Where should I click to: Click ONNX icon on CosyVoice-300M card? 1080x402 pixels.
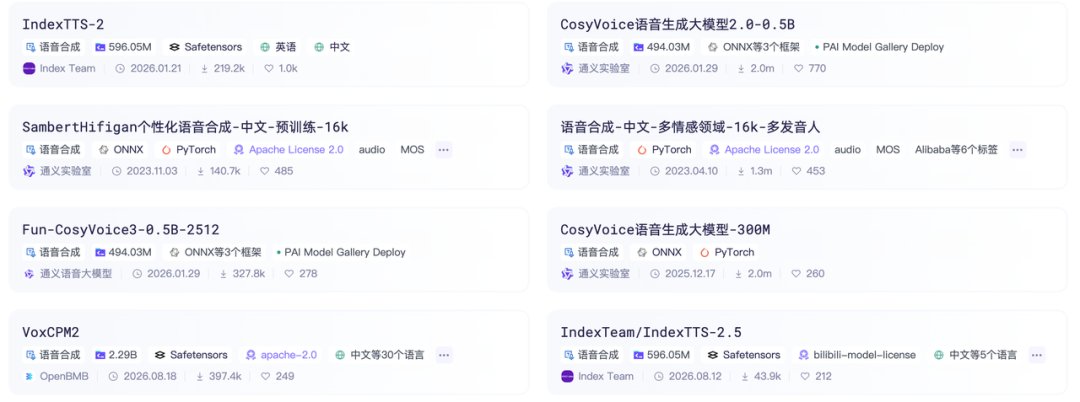(x=642, y=252)
